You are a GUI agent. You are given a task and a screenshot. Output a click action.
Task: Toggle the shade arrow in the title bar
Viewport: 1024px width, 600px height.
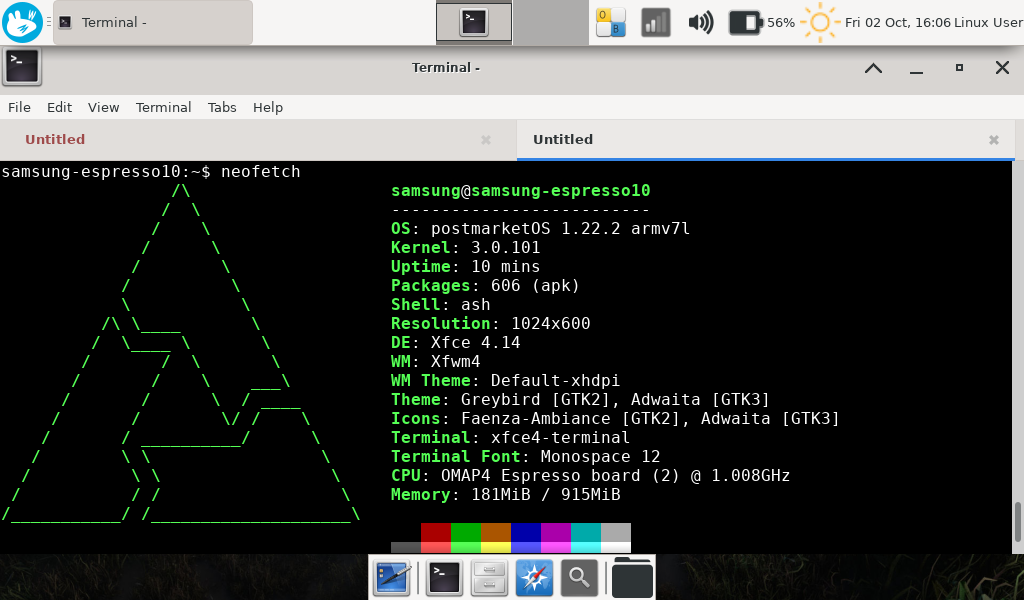tap(872, 68)
